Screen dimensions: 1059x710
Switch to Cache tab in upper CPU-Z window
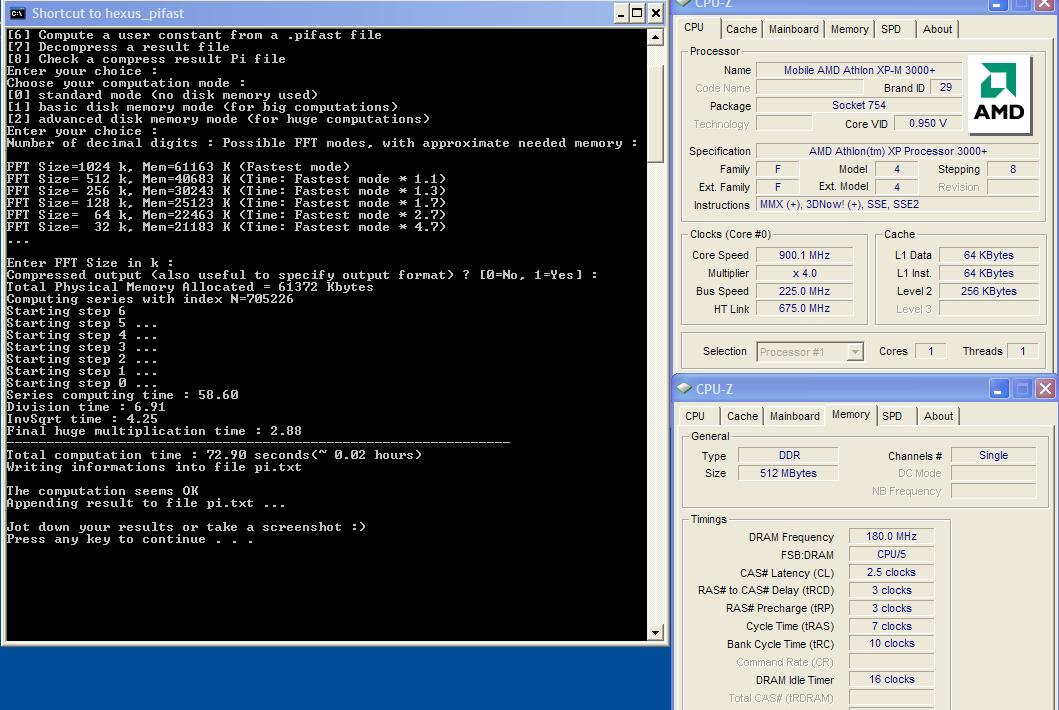(x=741, y=30)
